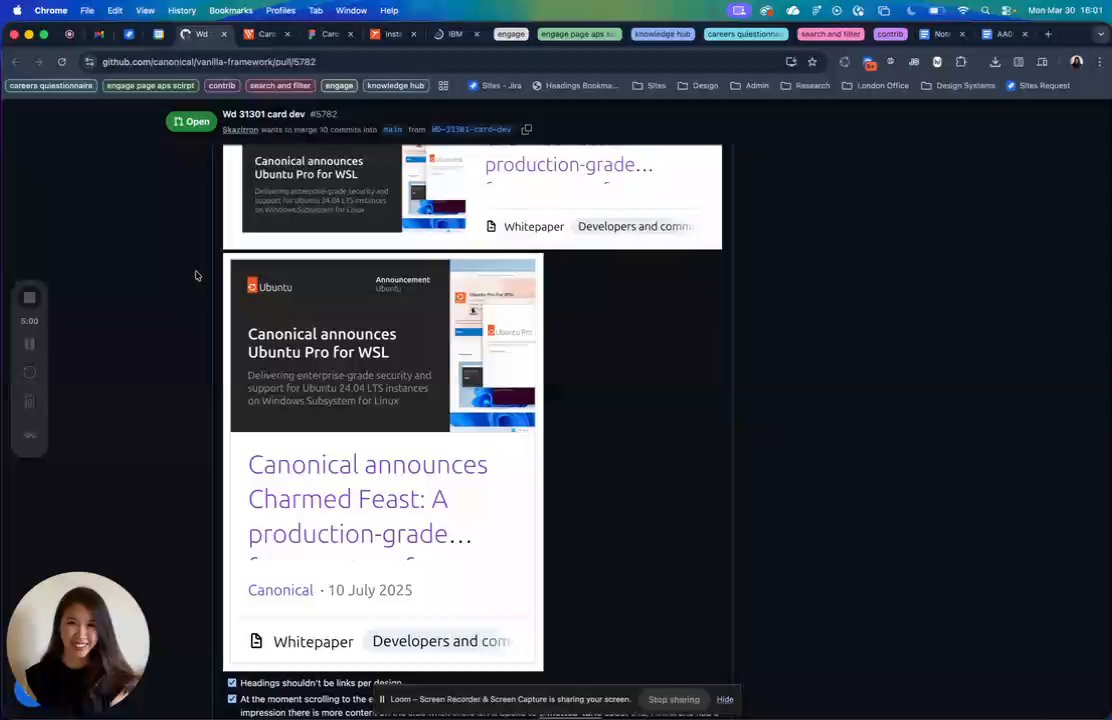This screenshot has height=720, width=1112.
Task: Open the 'Headings Bookma...' bookmark
Action: pyautogui.click(x=575, y=86)
